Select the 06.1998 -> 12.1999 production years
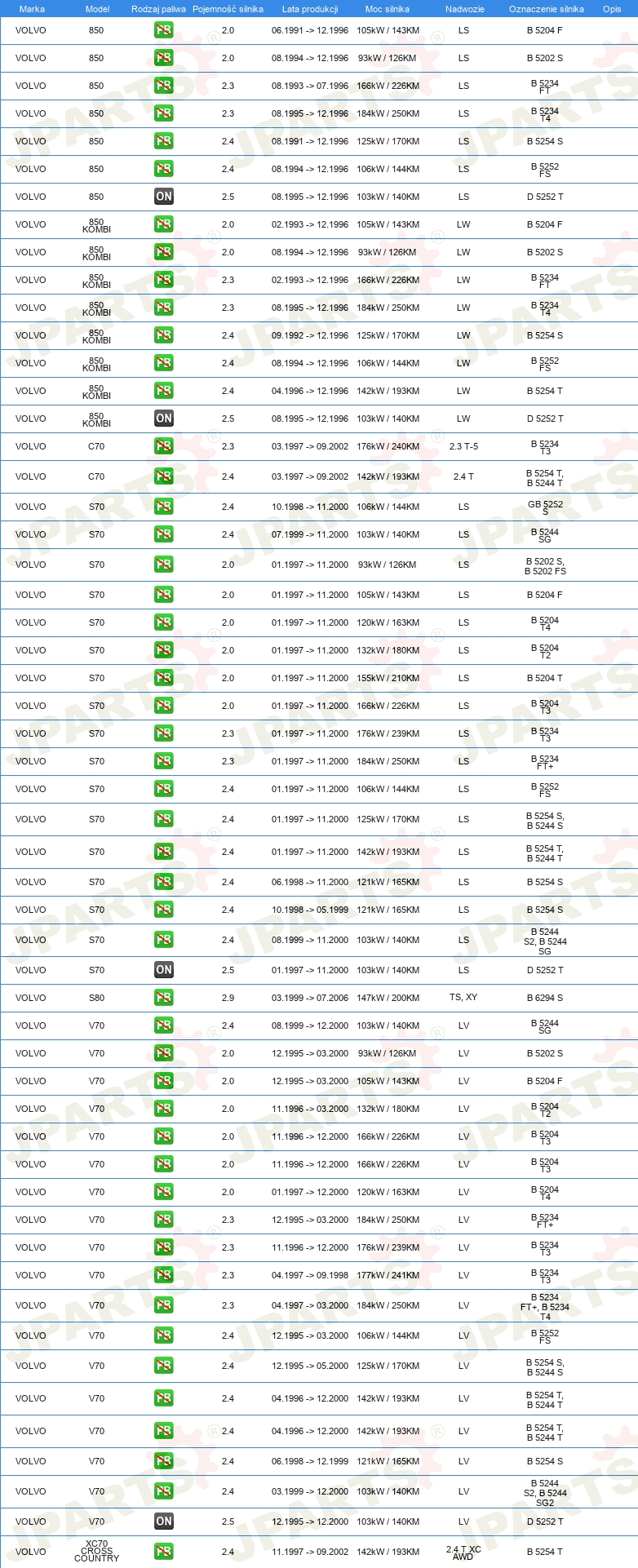The height and width of the screenshot is (1568, 638). (310, 1461)
